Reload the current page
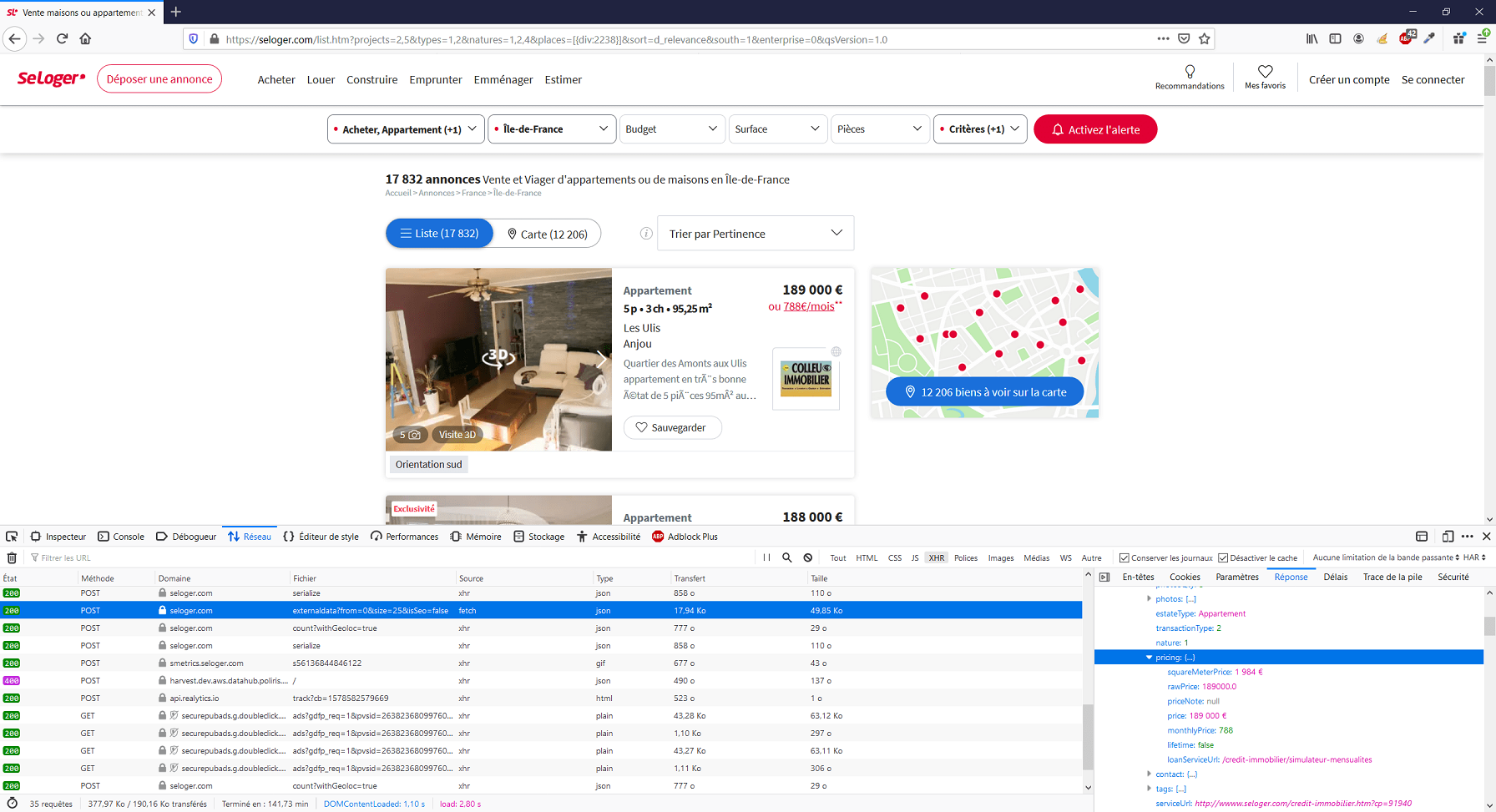This screenshot has width=1496, height=812. point(62,38)
